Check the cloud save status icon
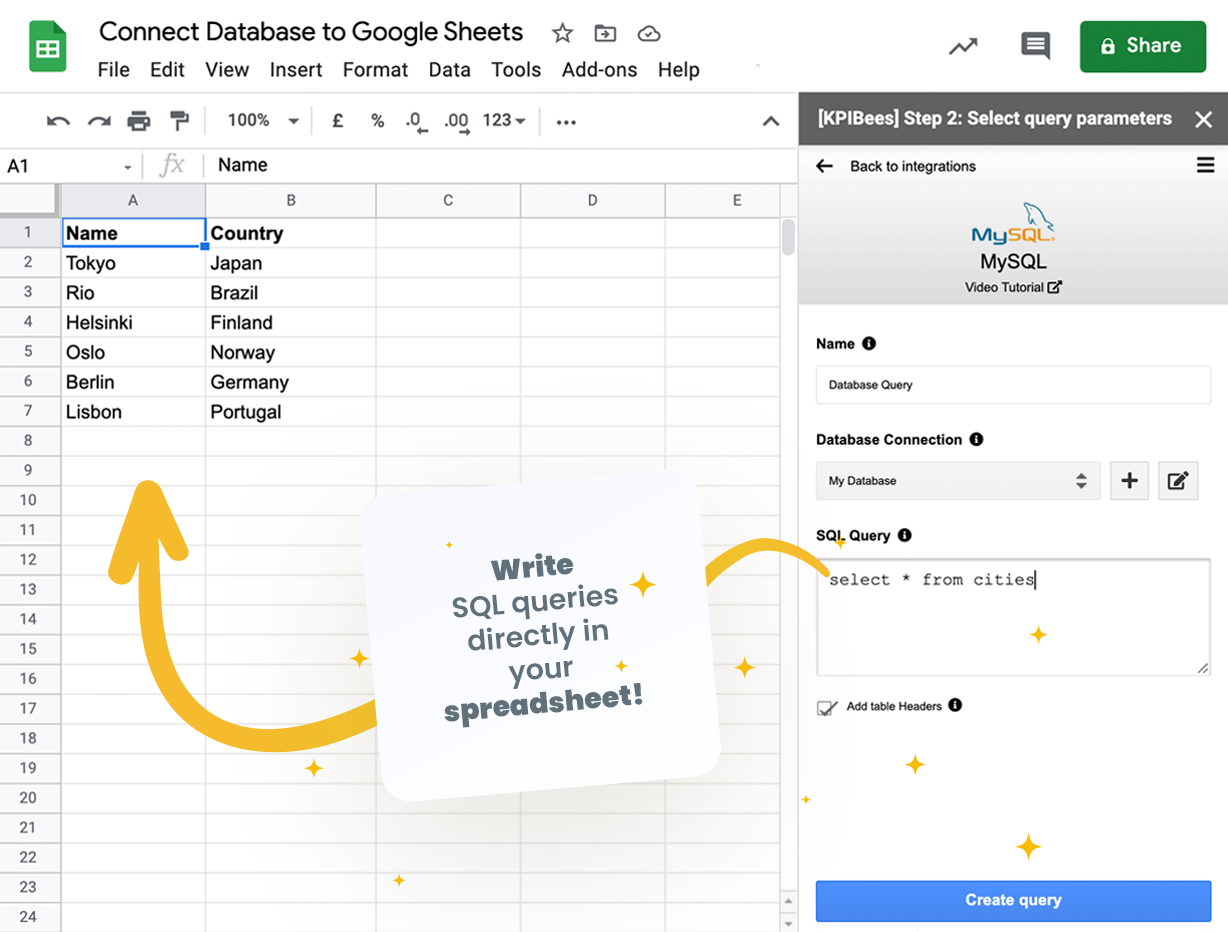Screen dimensions: 1228x932 pyautogui.click(x=649, y=34)
